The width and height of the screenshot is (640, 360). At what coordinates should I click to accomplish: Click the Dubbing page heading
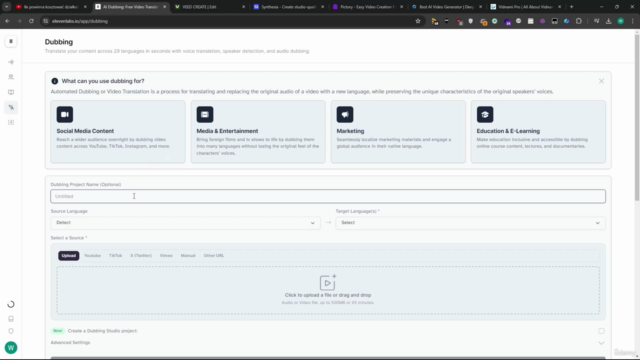pyautogui.click(x=59, y=42)
